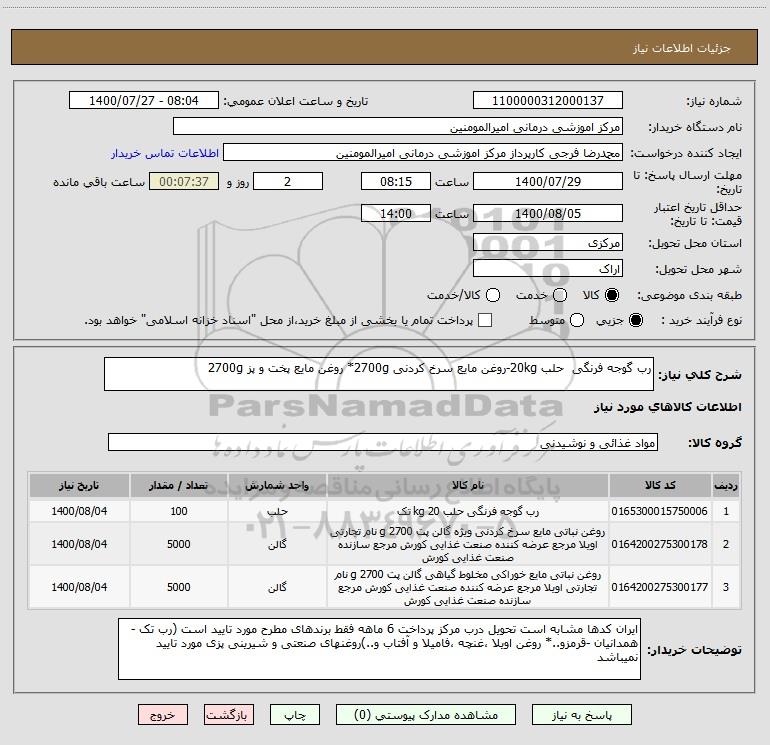Viewport: 770px width, 745px height.
Task: Click the quantity 100 cell
Action: 179,511
